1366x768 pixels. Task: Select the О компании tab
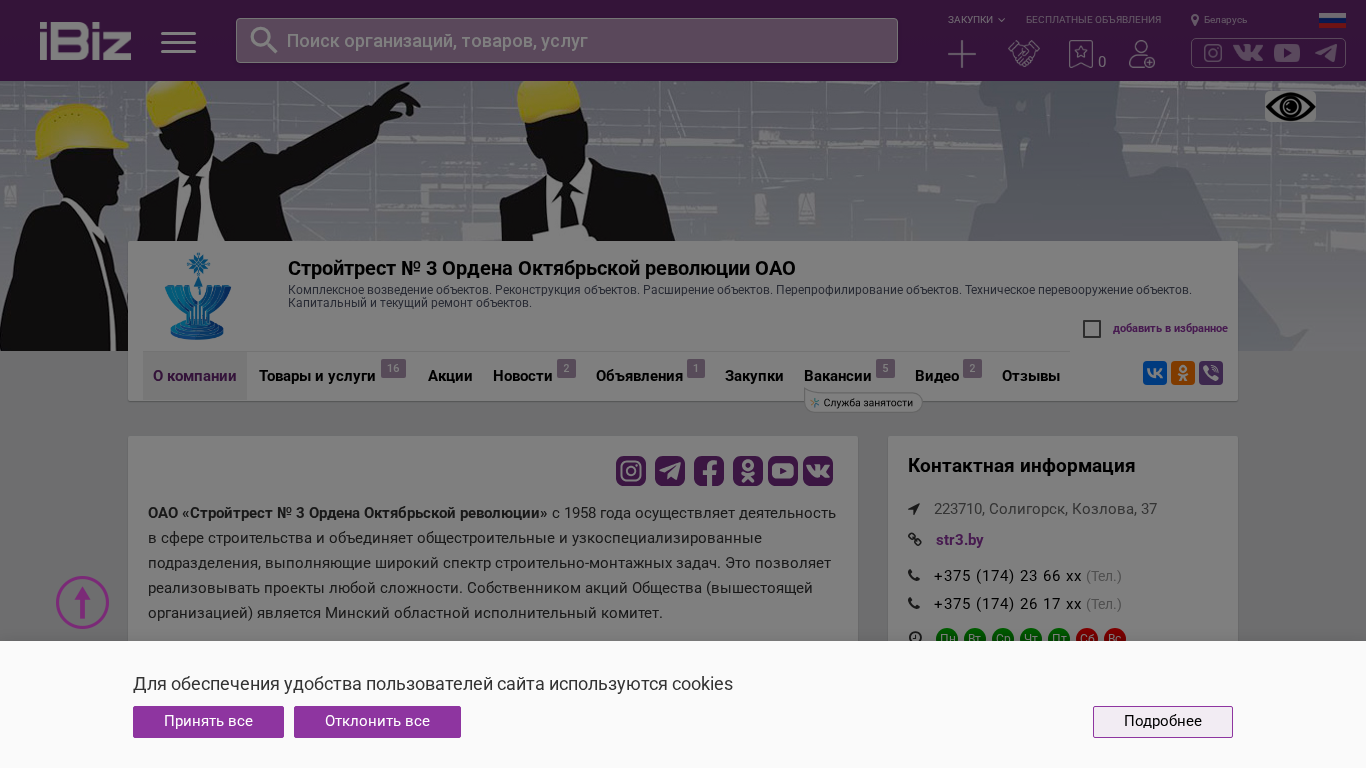[195, 376]
